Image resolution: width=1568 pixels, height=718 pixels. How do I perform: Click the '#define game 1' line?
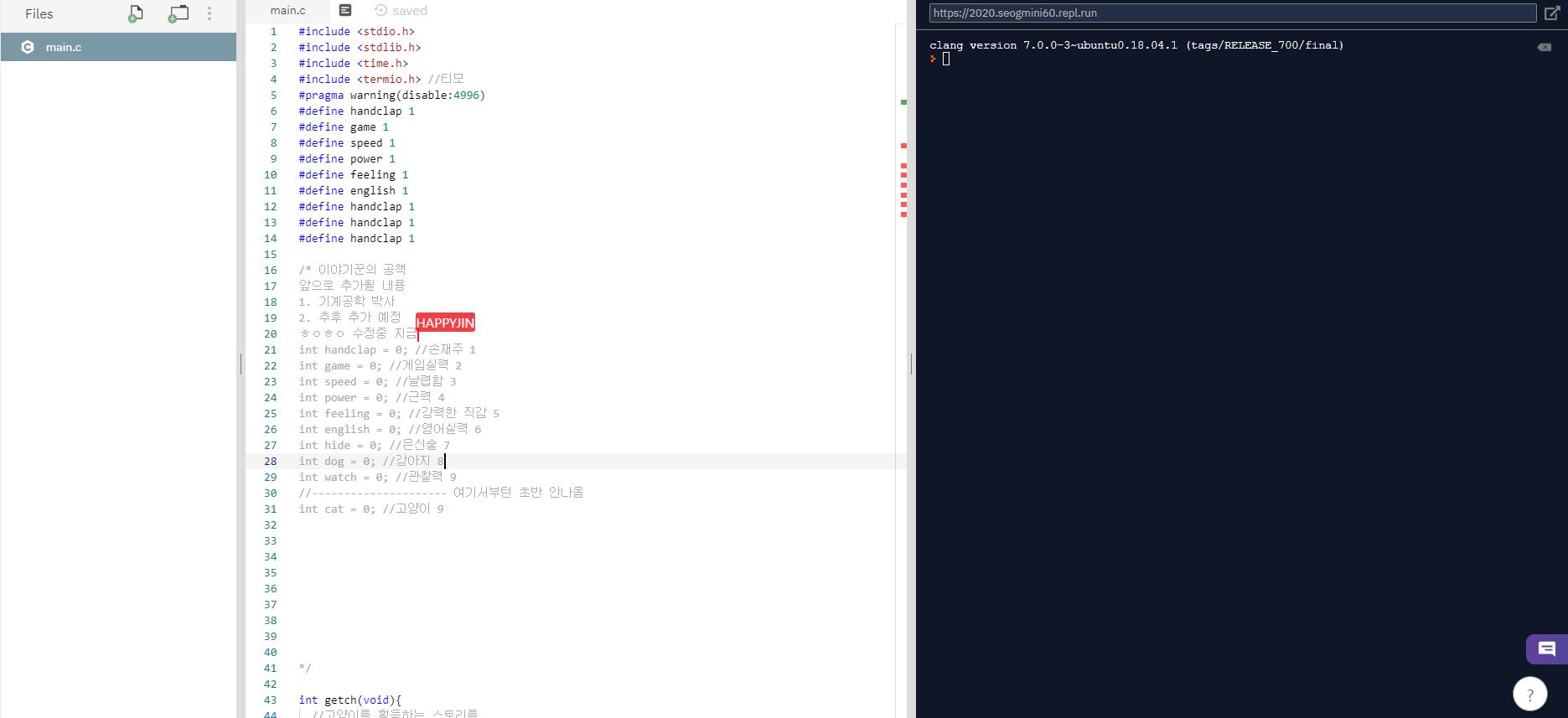click(344, 127)
